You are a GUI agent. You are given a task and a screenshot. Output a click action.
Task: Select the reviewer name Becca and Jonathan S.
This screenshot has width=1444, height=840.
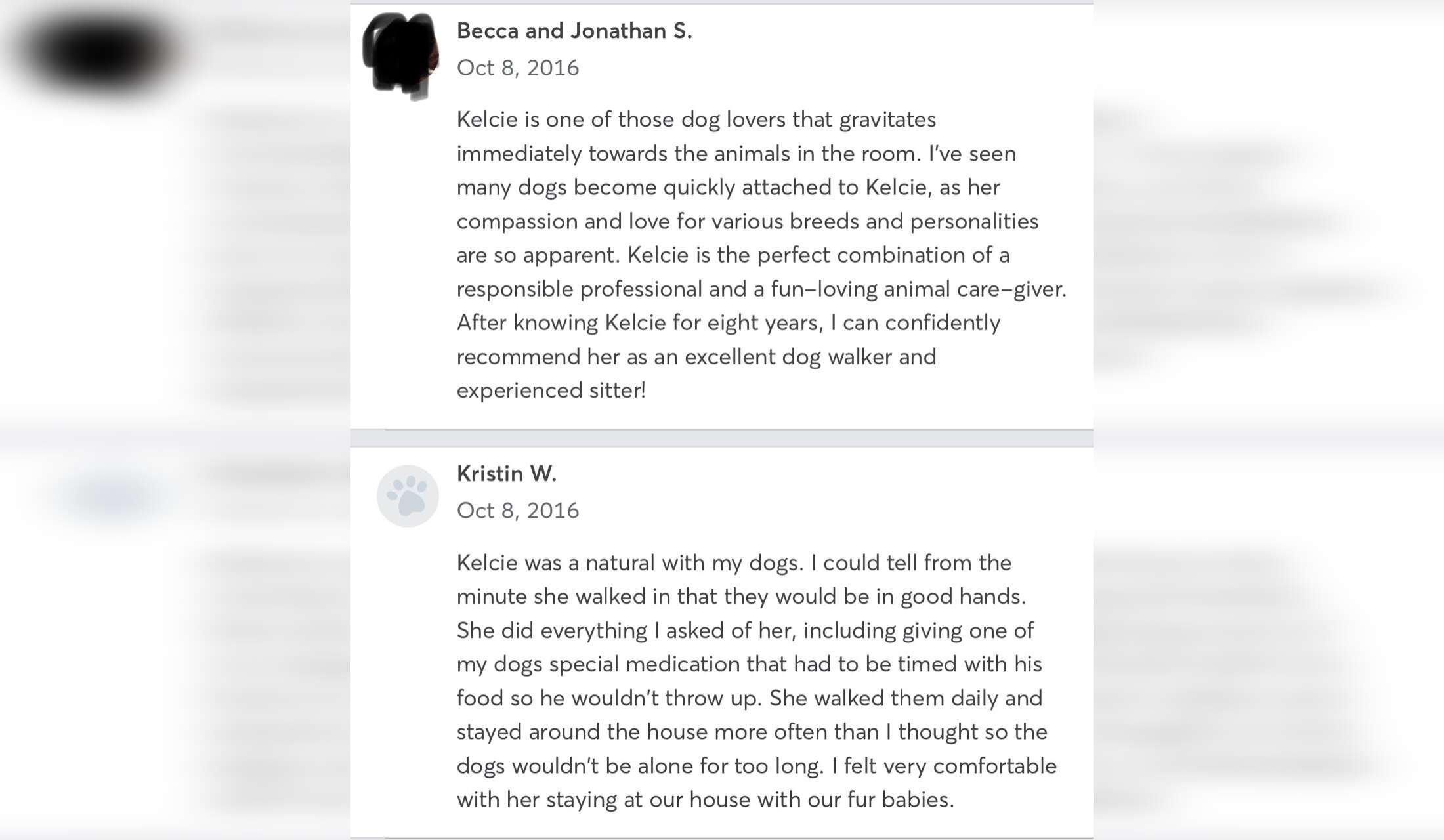(x=574, y=31)
